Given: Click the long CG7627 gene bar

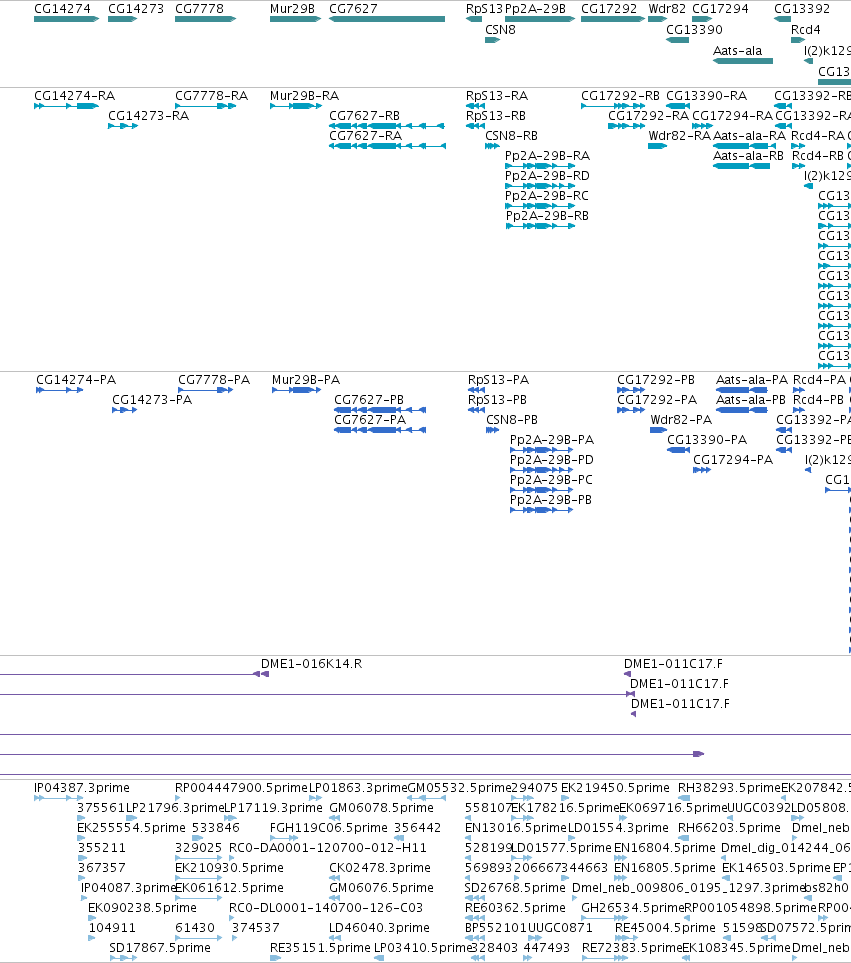Looking at the screenshot, I should click(x=387, y=19).
